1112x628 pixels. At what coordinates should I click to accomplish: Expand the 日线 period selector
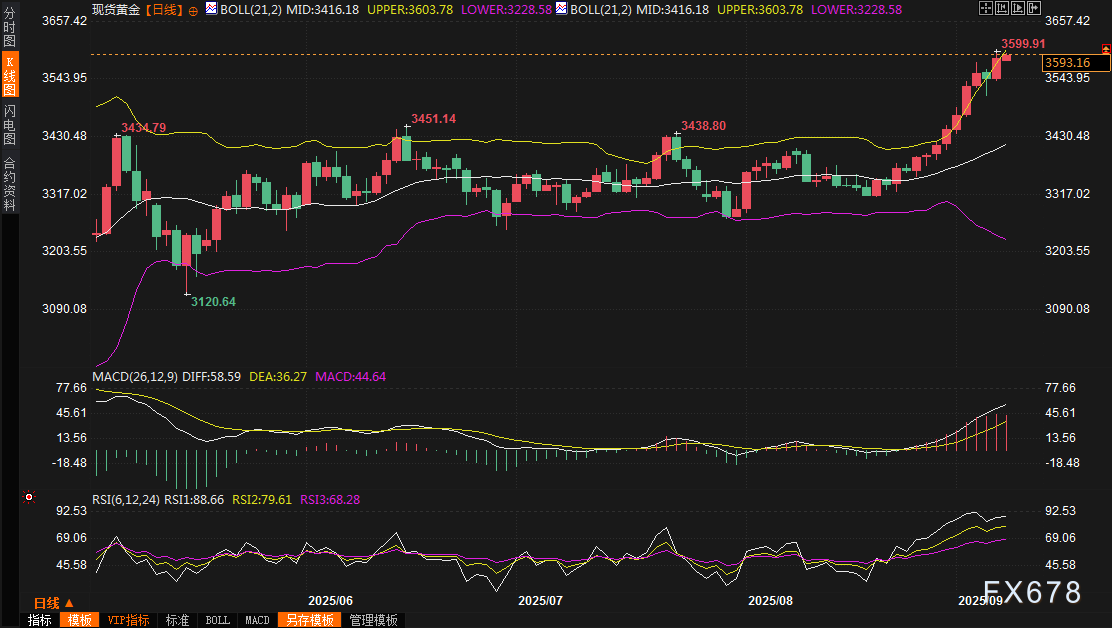pos(53,603)
